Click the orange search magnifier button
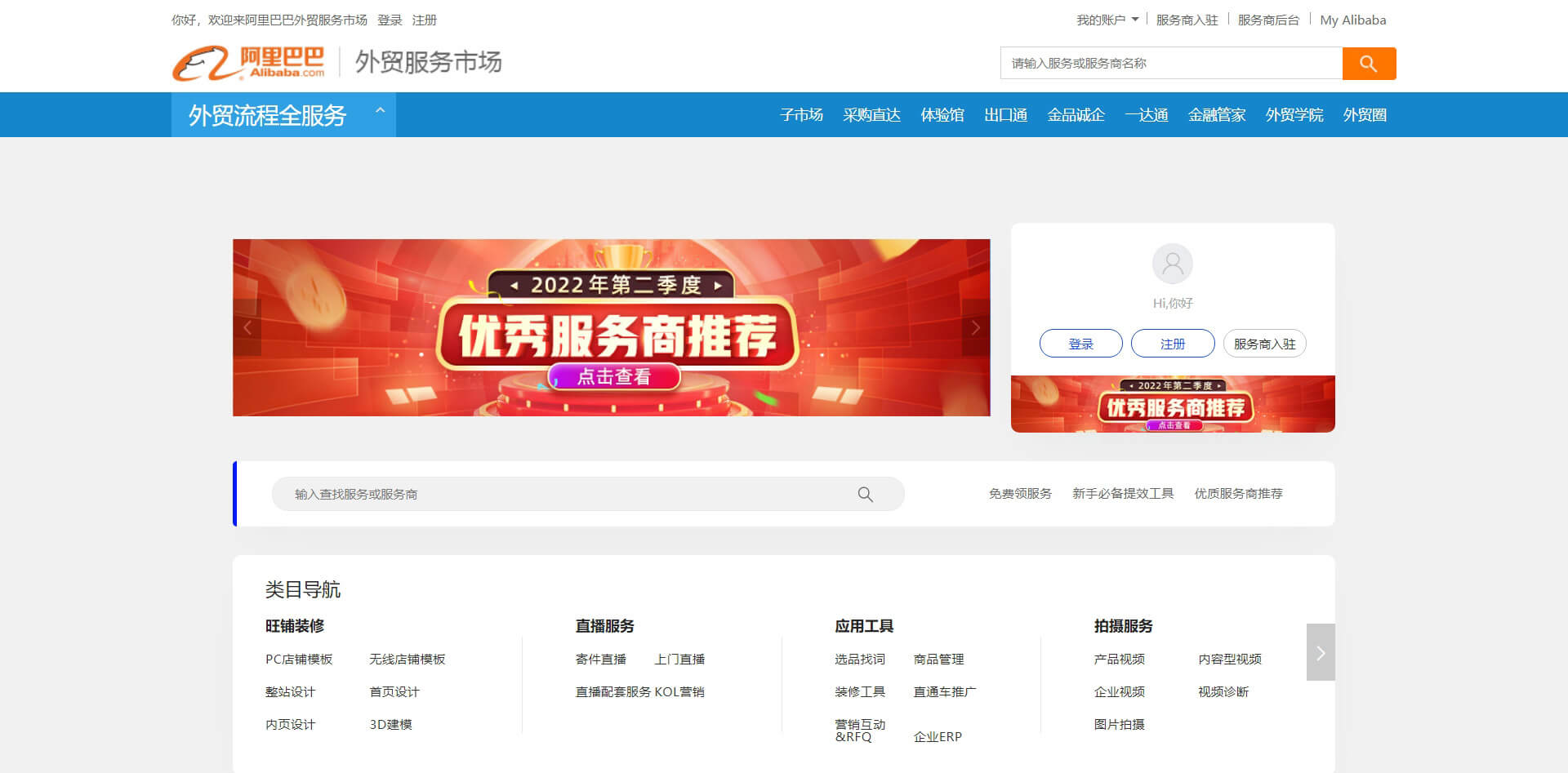The width and height of the screenshot is (1568, 773). pos(1369,64)
